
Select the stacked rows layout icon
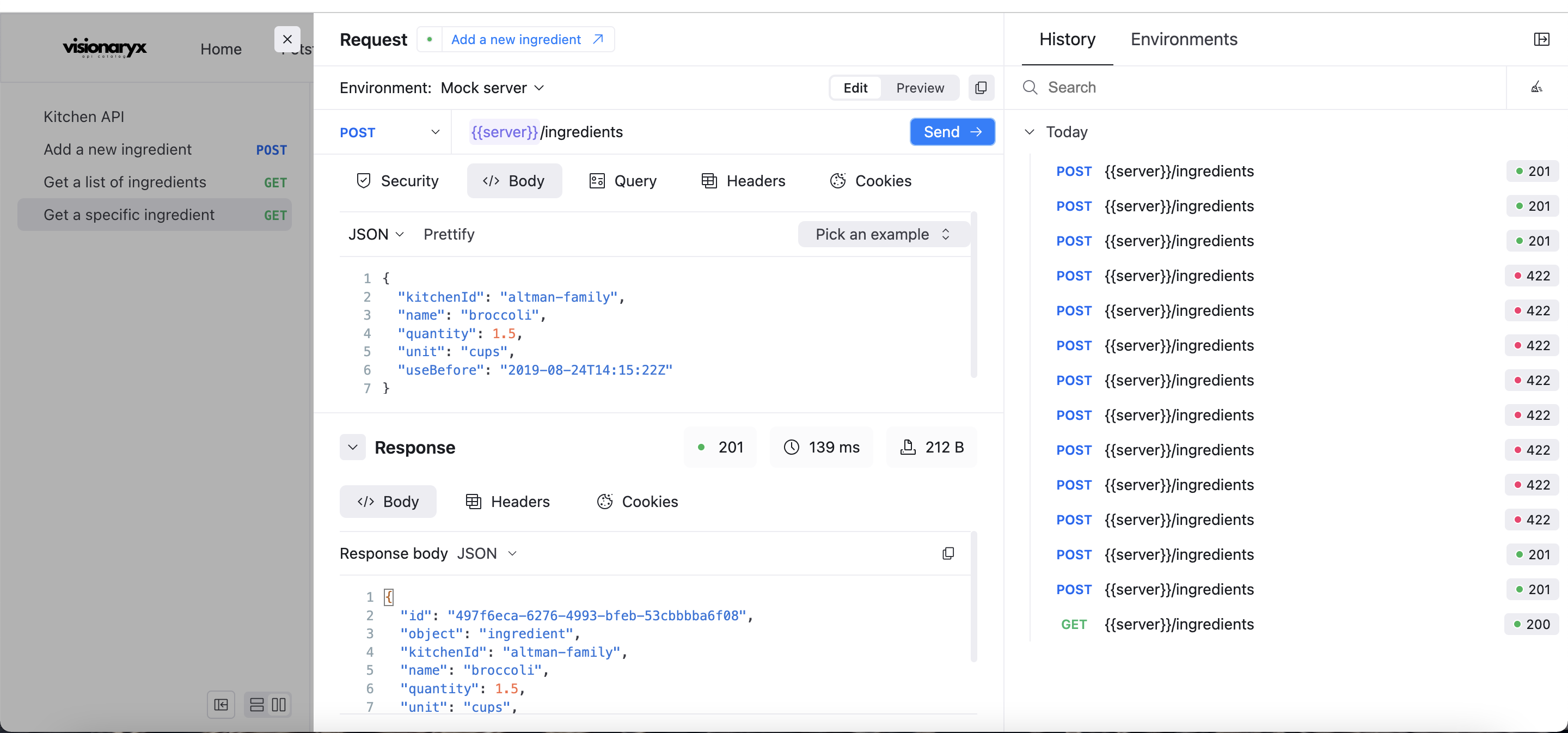click(257, 705)
